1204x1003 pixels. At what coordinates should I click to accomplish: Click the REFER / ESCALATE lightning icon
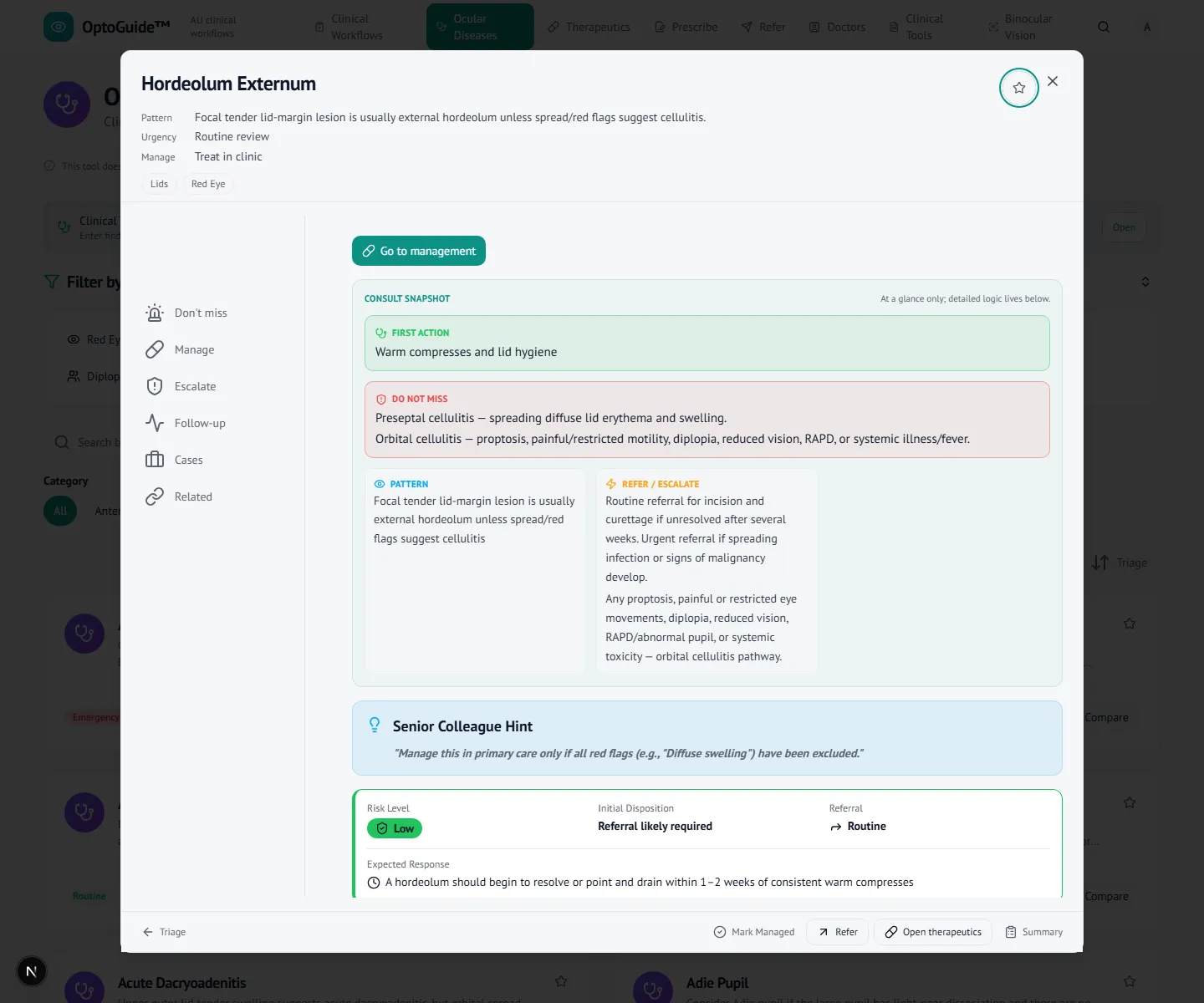click(x=611, y=484)
